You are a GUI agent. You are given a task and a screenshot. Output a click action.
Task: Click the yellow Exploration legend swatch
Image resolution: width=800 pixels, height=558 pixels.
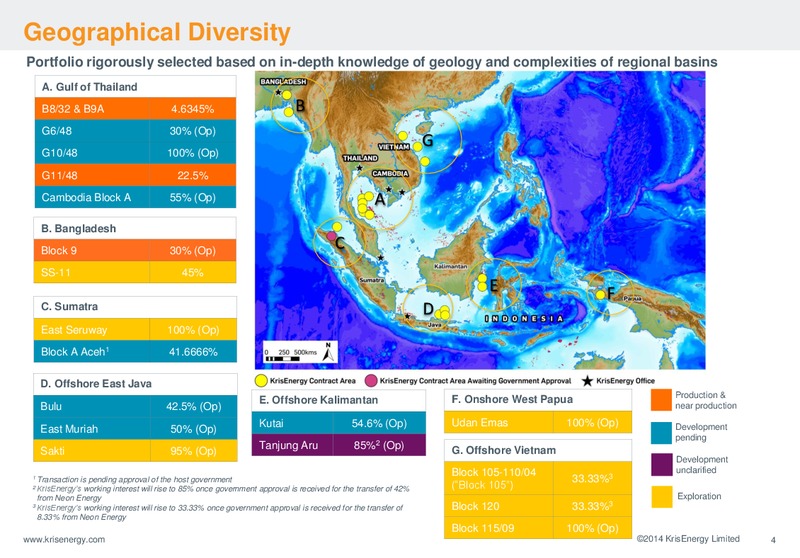[662, 497]
